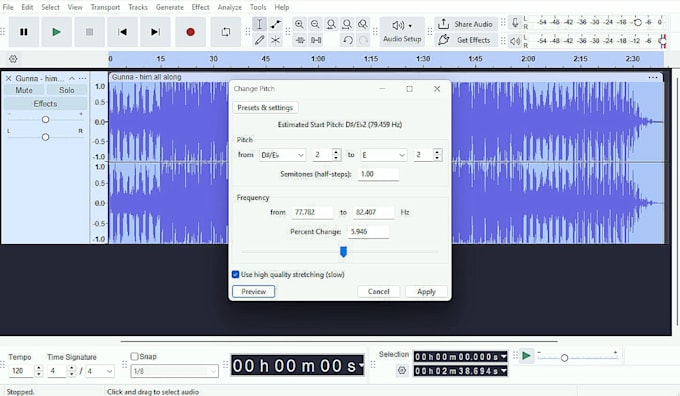Open time signature denominator dropdown
The height and width of the screenshot is (396, 680).
coord(100,371)
